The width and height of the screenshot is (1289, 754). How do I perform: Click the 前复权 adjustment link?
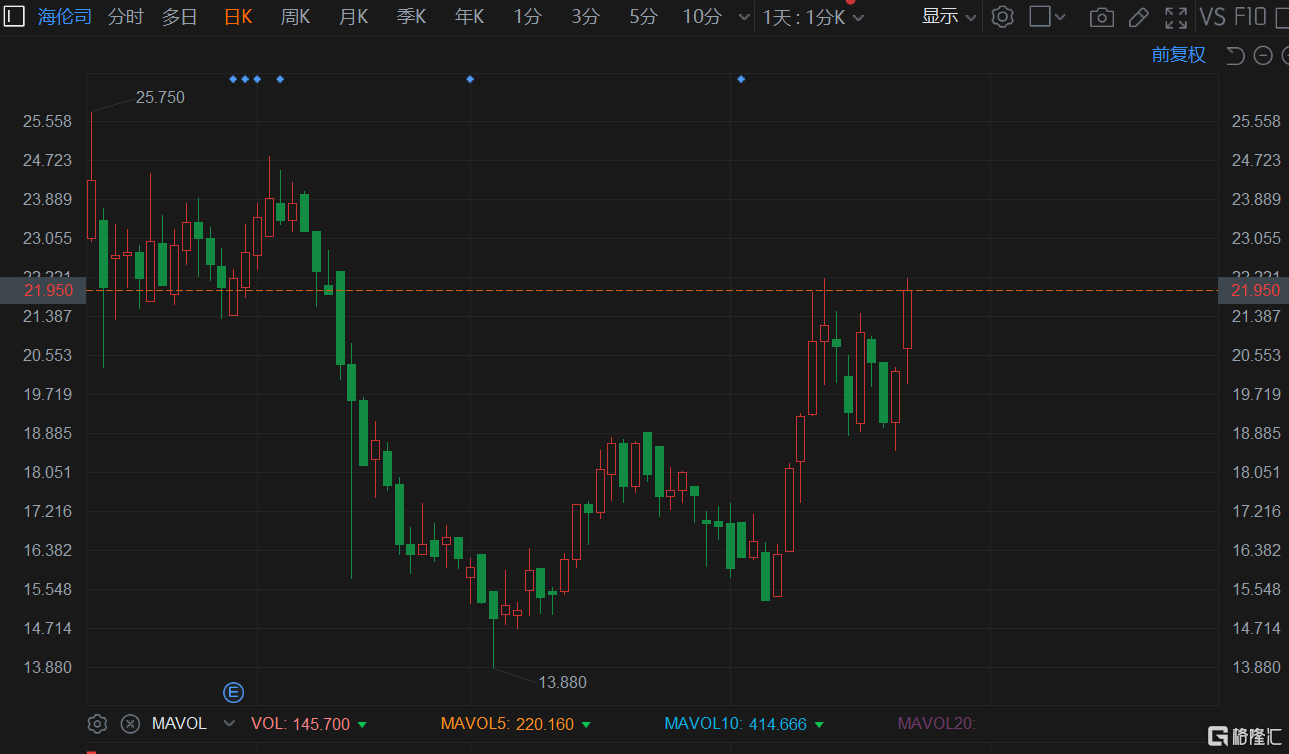click(x=1179, y=55)
